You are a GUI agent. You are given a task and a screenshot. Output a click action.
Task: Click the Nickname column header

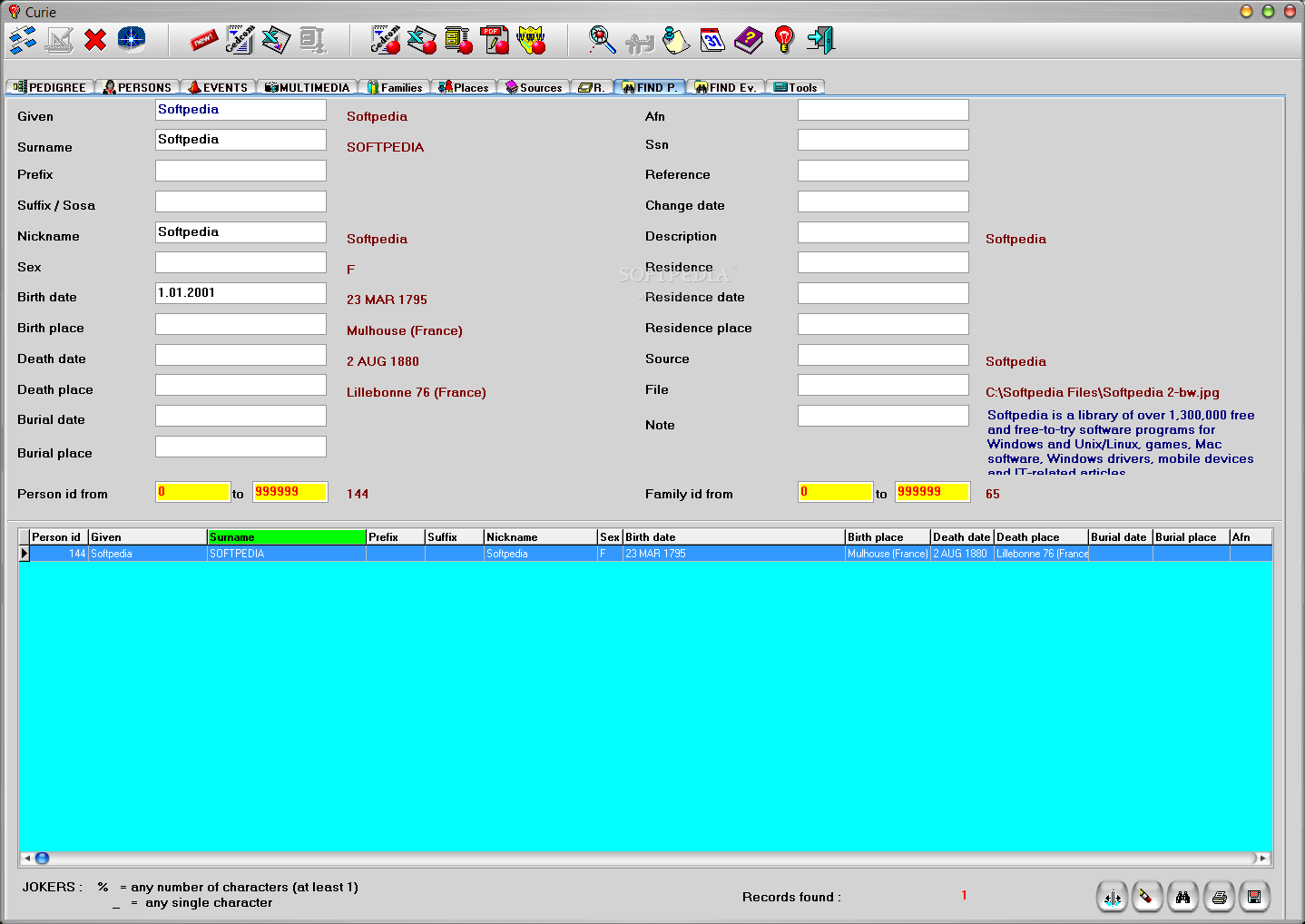pos(541,537)
